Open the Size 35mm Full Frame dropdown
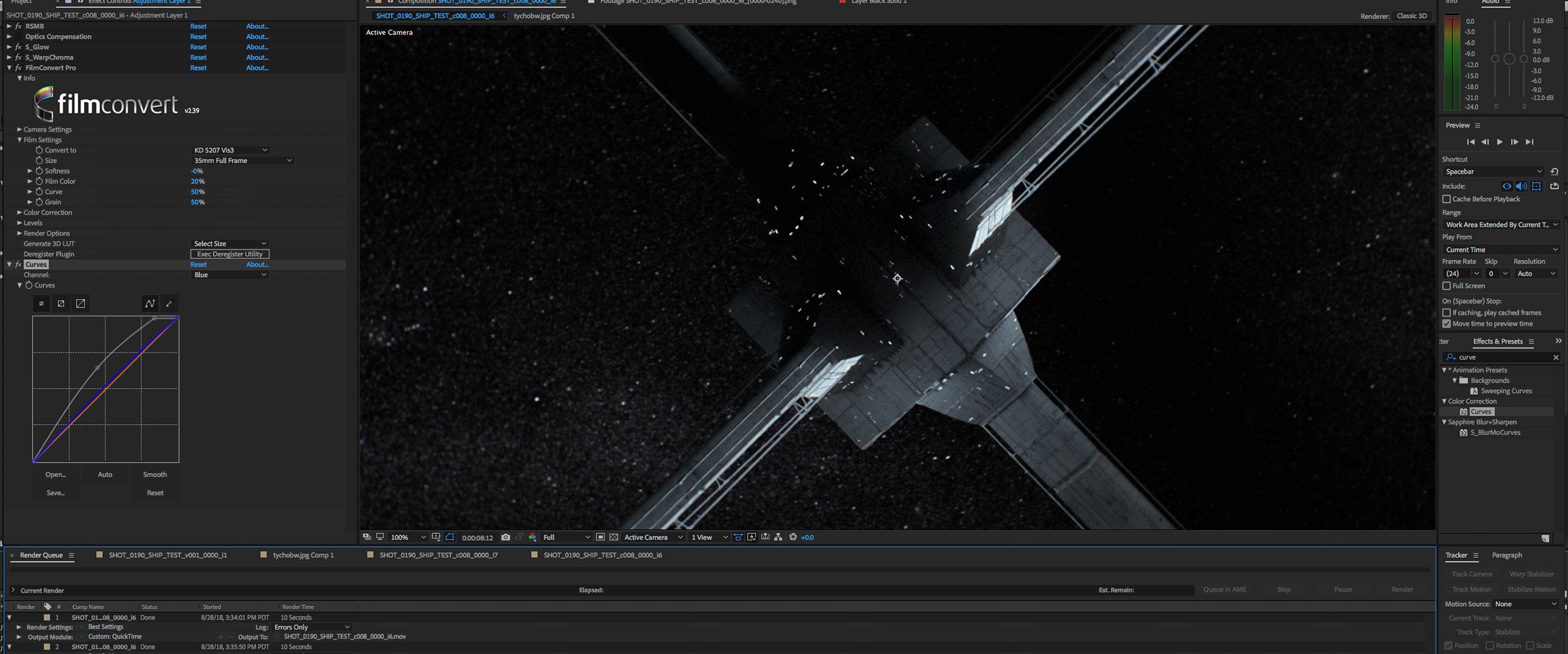 (243, 161)
